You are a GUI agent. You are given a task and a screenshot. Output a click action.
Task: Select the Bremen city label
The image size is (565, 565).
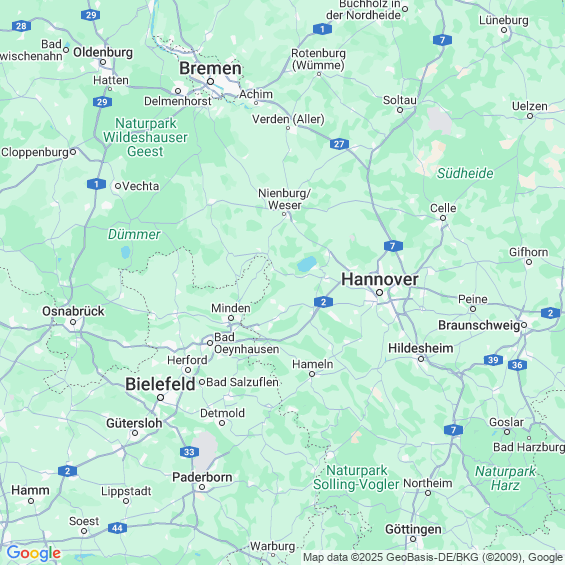point(210,68)
